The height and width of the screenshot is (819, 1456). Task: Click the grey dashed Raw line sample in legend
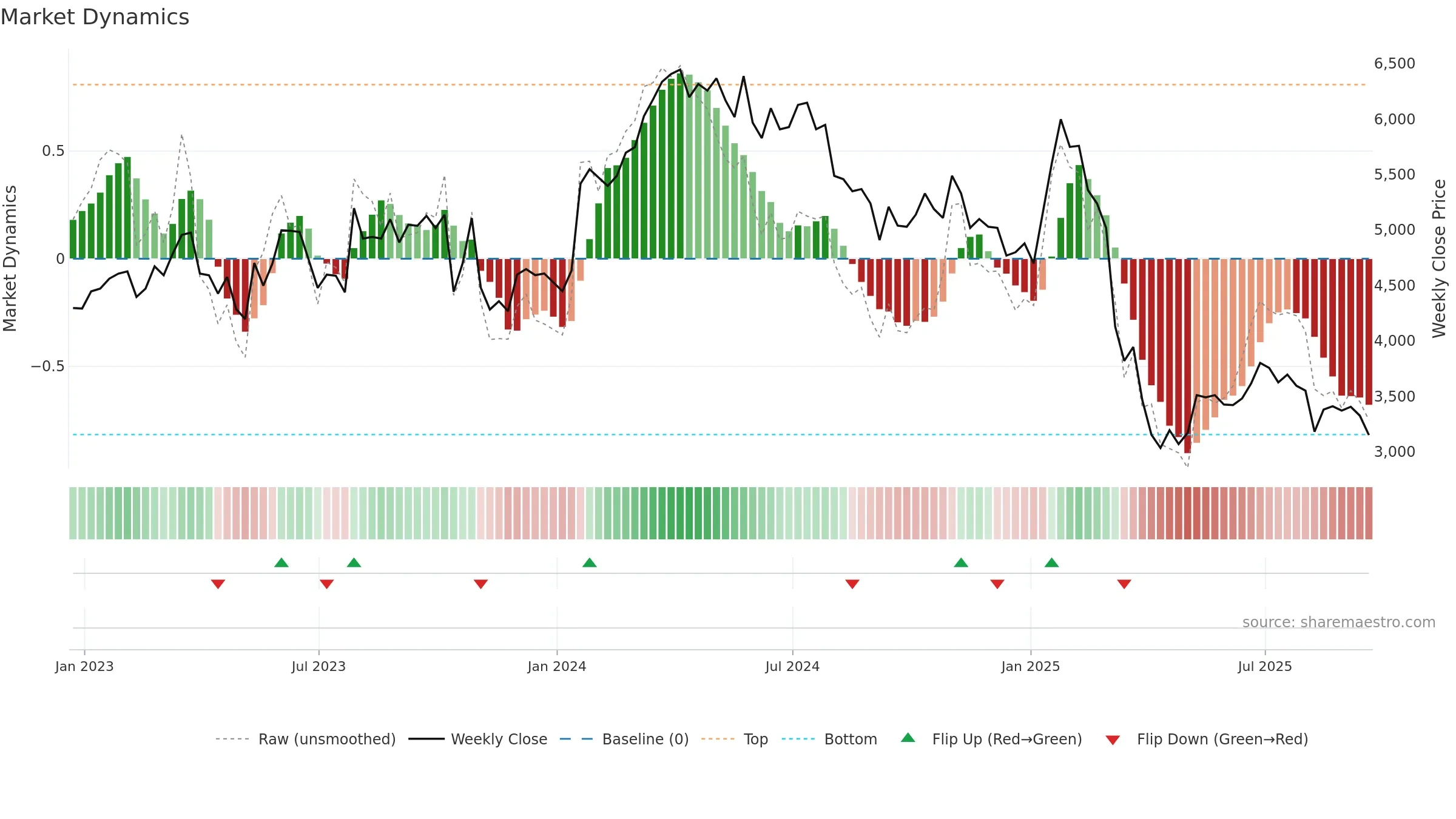(232, 739)
